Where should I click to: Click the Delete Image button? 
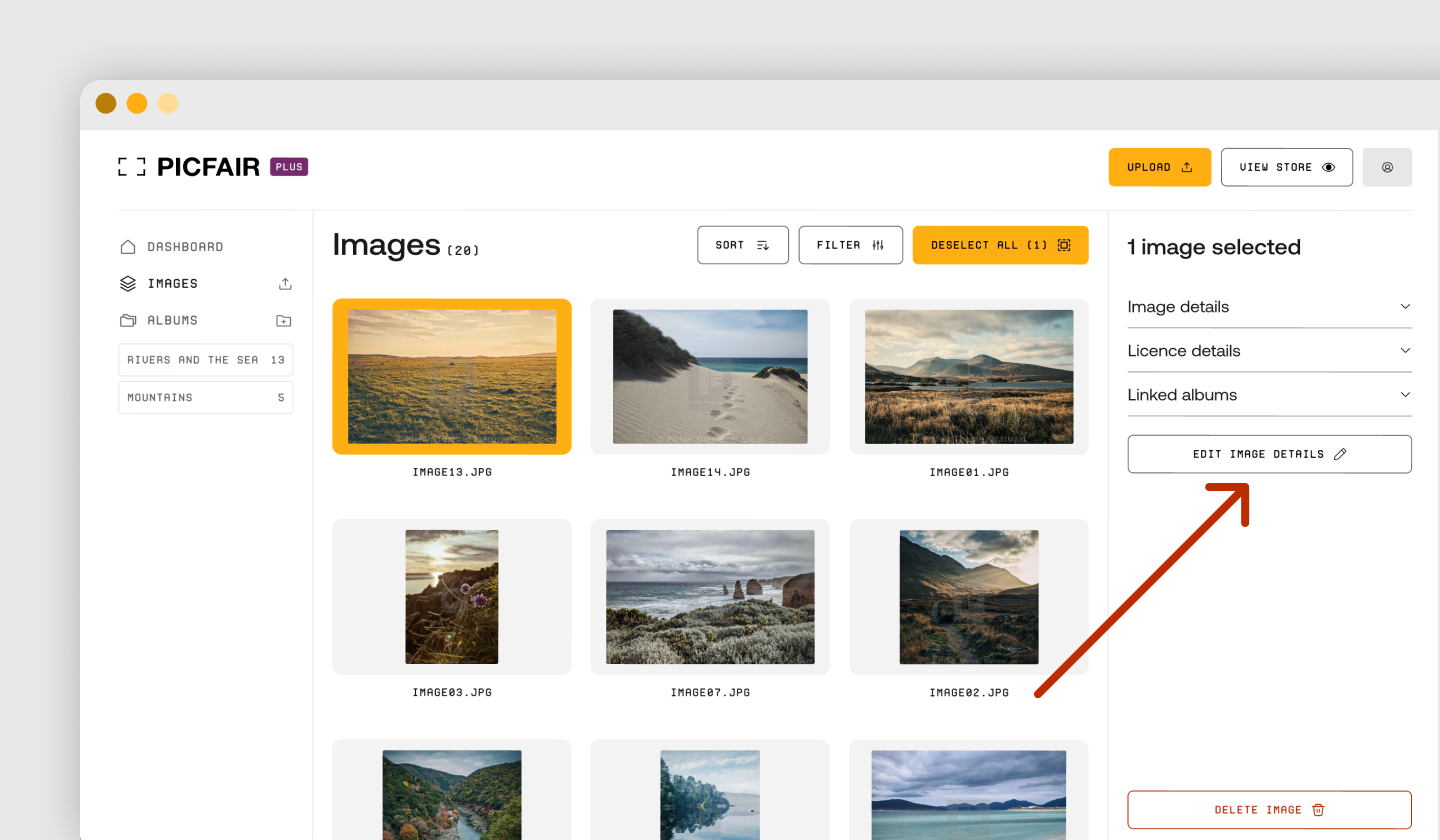click(1270, 810)
